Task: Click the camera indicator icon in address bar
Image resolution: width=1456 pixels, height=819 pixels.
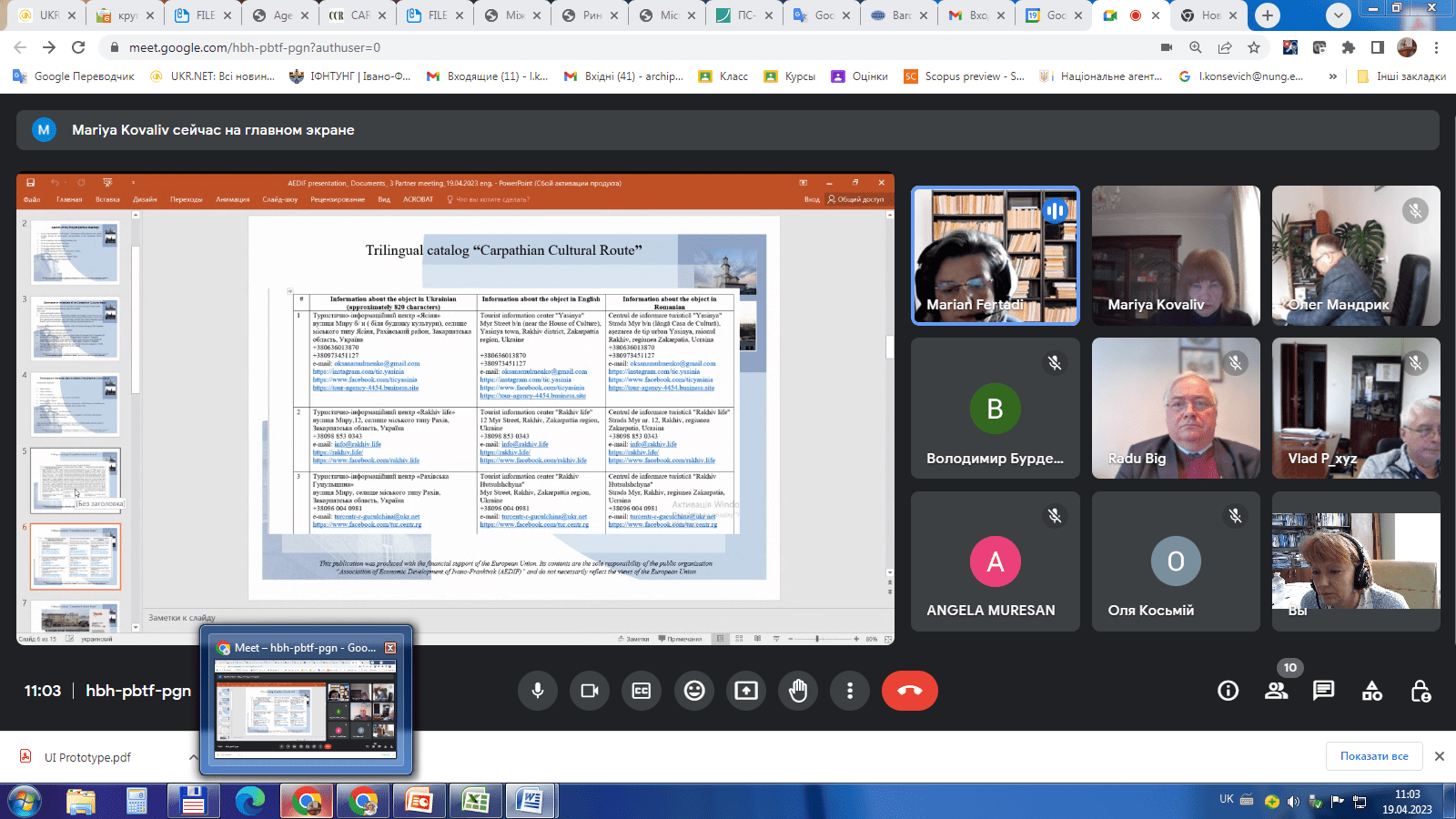Action: click(x=1167, y=47)
